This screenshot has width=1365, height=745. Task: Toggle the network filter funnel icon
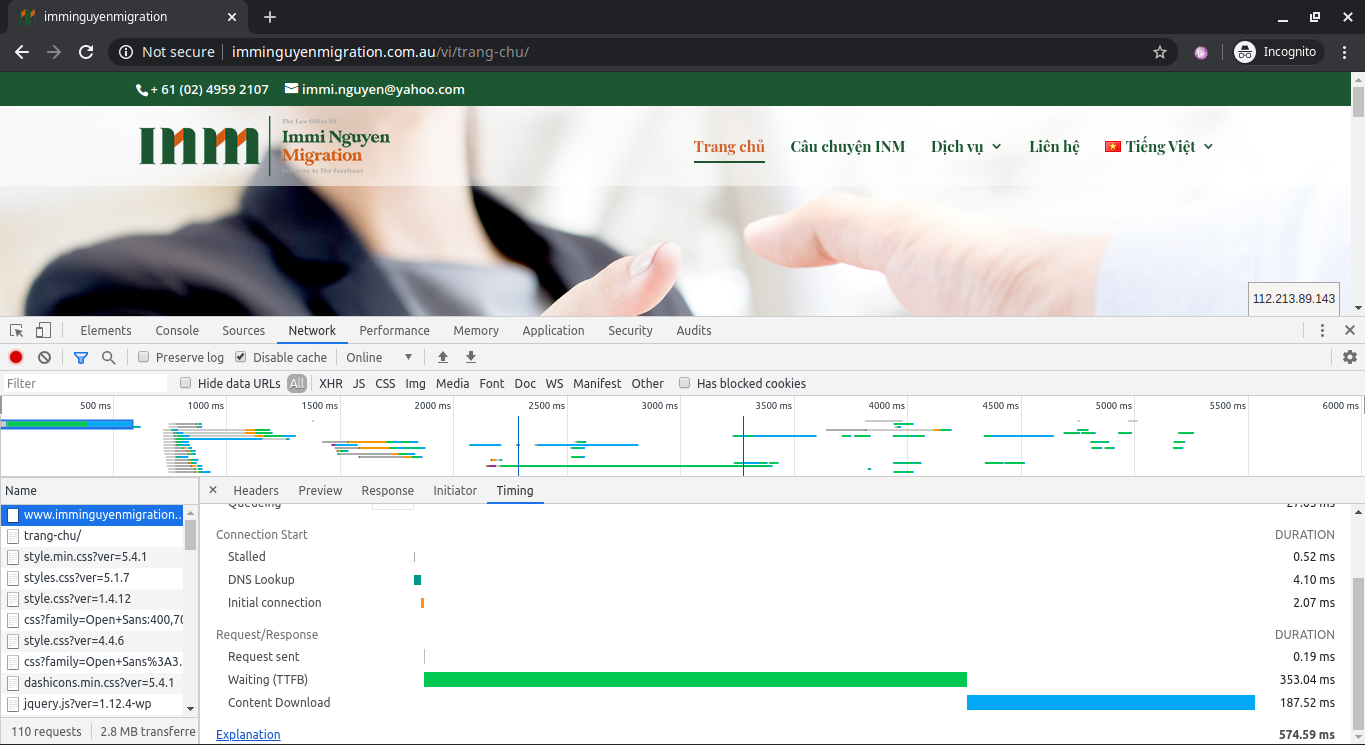click(x=81, y=357)
